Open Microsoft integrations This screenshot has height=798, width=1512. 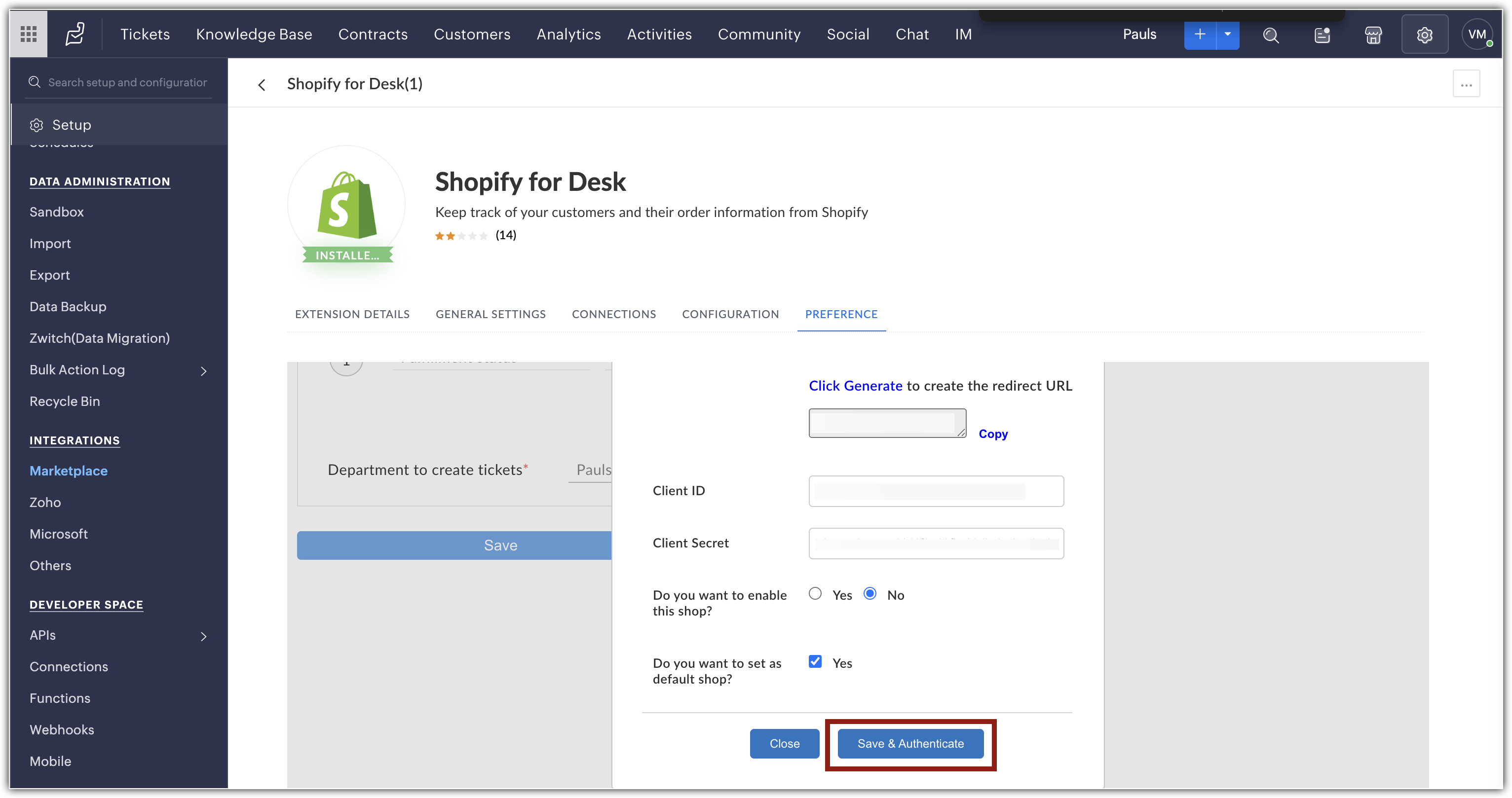[x=59, y=534]
